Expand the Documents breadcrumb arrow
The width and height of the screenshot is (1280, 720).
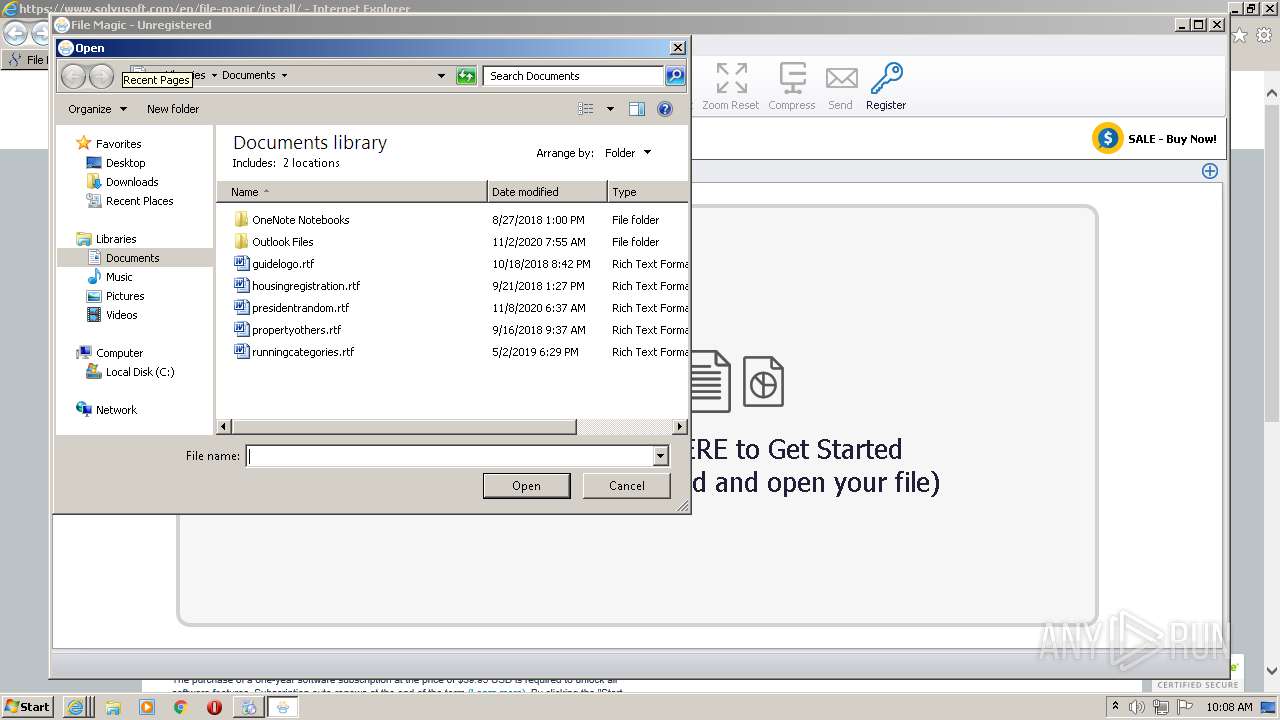(284, 76)
